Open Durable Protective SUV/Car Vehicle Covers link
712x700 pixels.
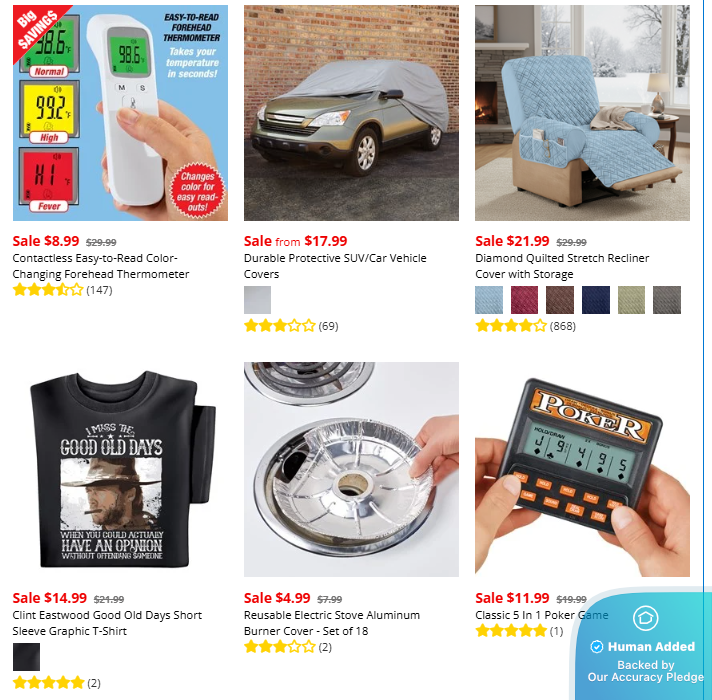(335, 266)
